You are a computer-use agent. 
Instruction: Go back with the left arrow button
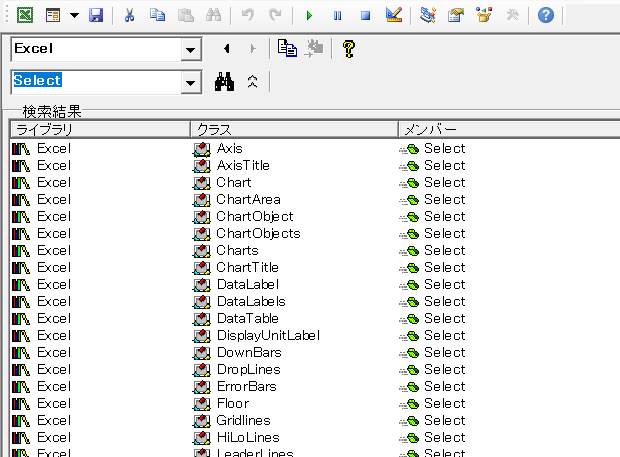[x=227, y=49]
